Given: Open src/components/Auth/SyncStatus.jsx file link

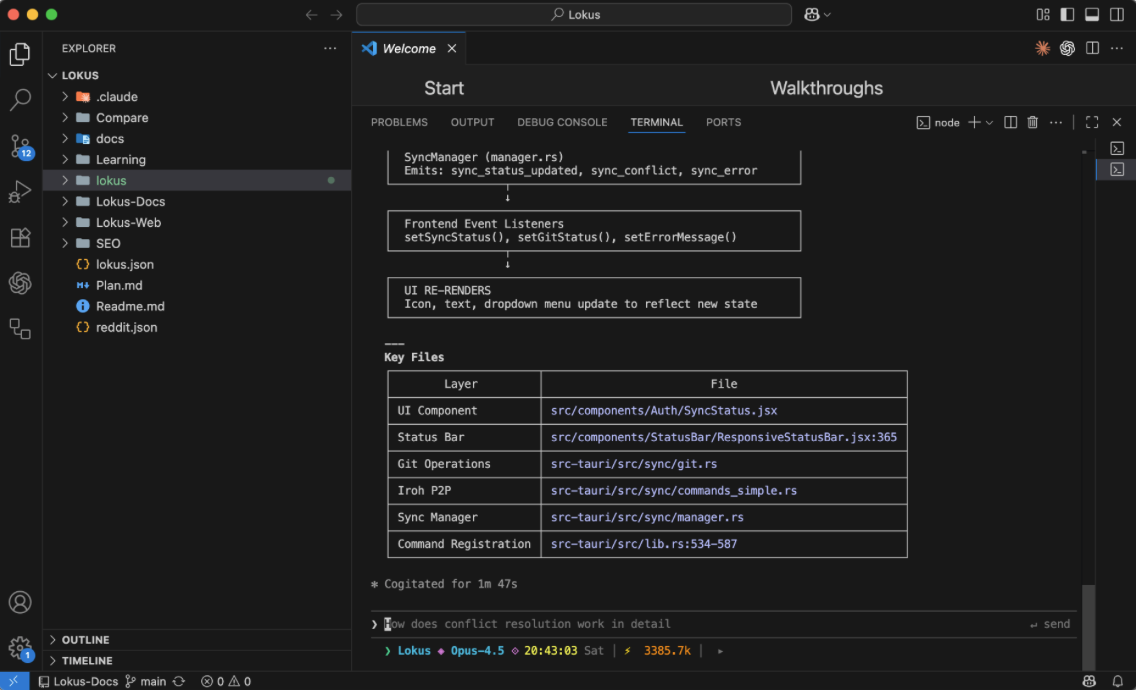Looking at the screenshot, I should pos(663,410).
